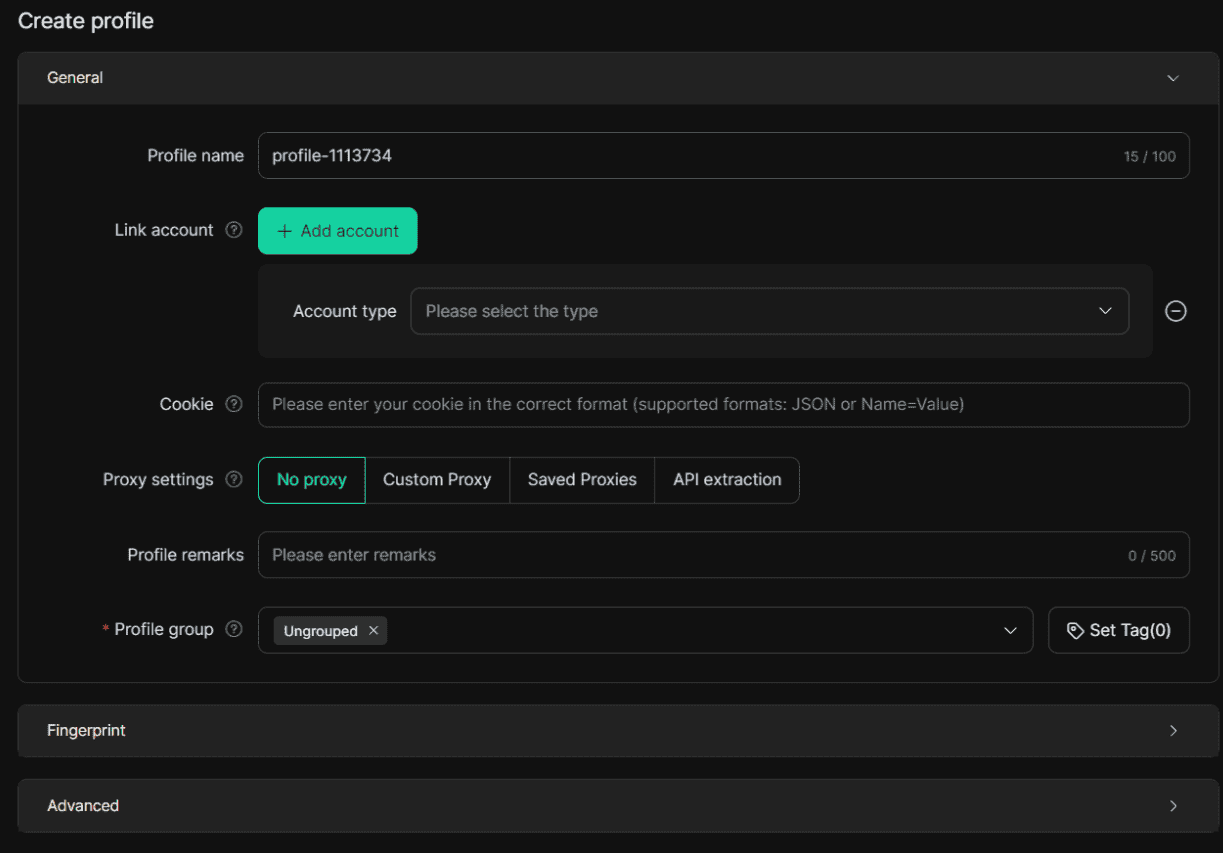Click the Profile remarks label
The height and width of the screenshot is (853, 1223).
click(186, 554)
